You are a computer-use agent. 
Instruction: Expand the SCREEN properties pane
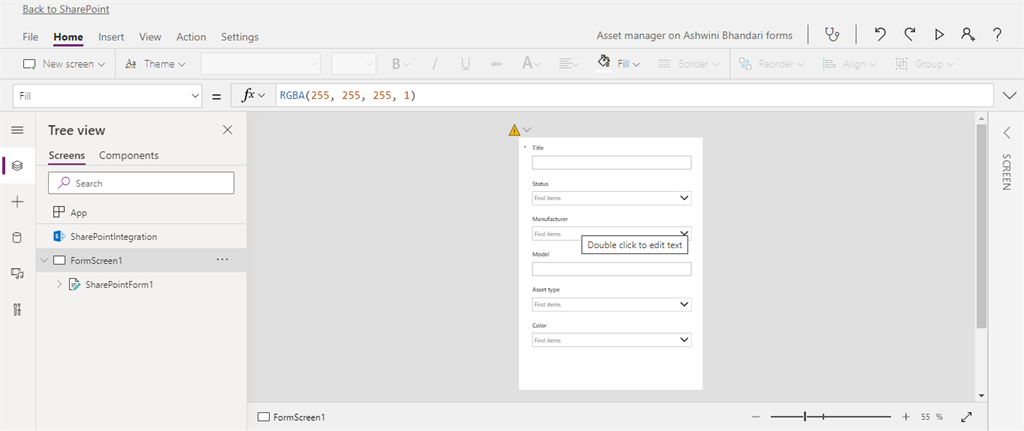[x=1006, y=133]
